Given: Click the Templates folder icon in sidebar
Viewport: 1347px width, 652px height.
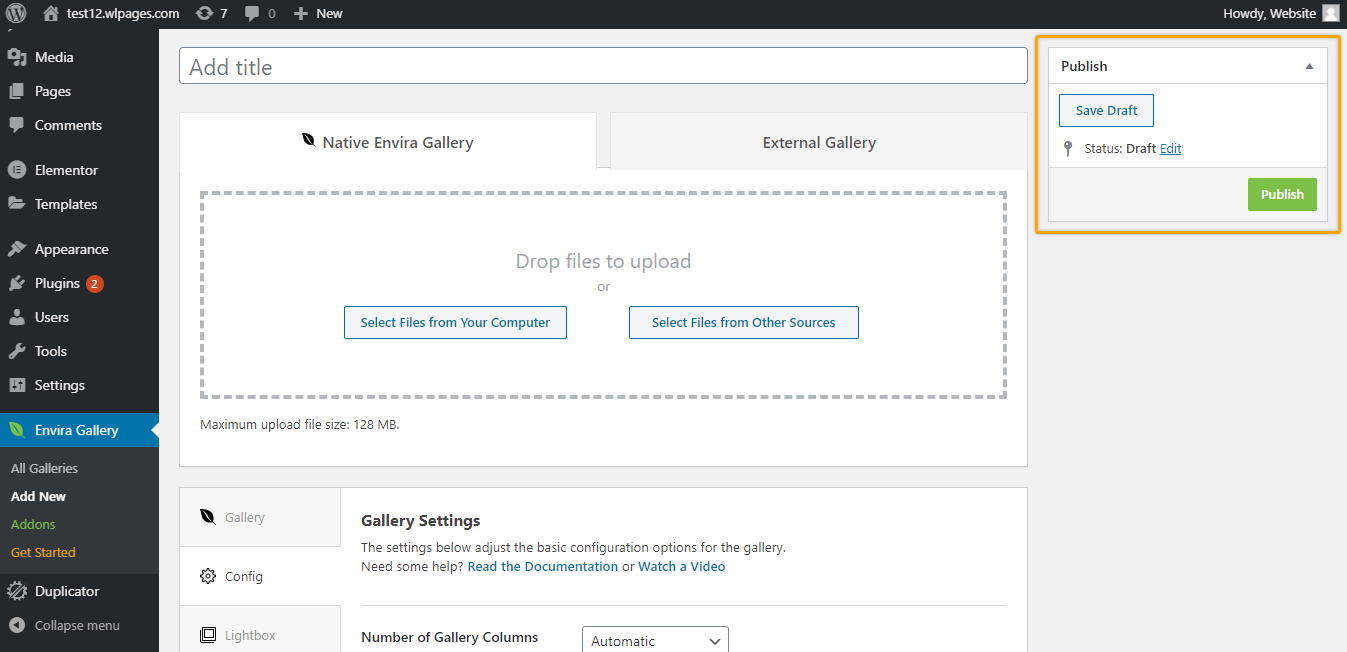Looking at the screenshot, I should [17, 204].
